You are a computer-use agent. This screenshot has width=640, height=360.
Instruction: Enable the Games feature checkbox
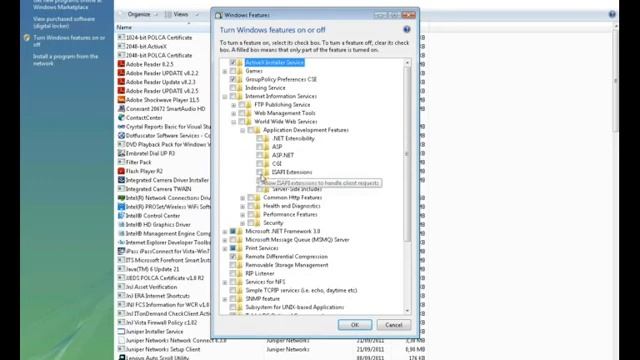(233, 71)
